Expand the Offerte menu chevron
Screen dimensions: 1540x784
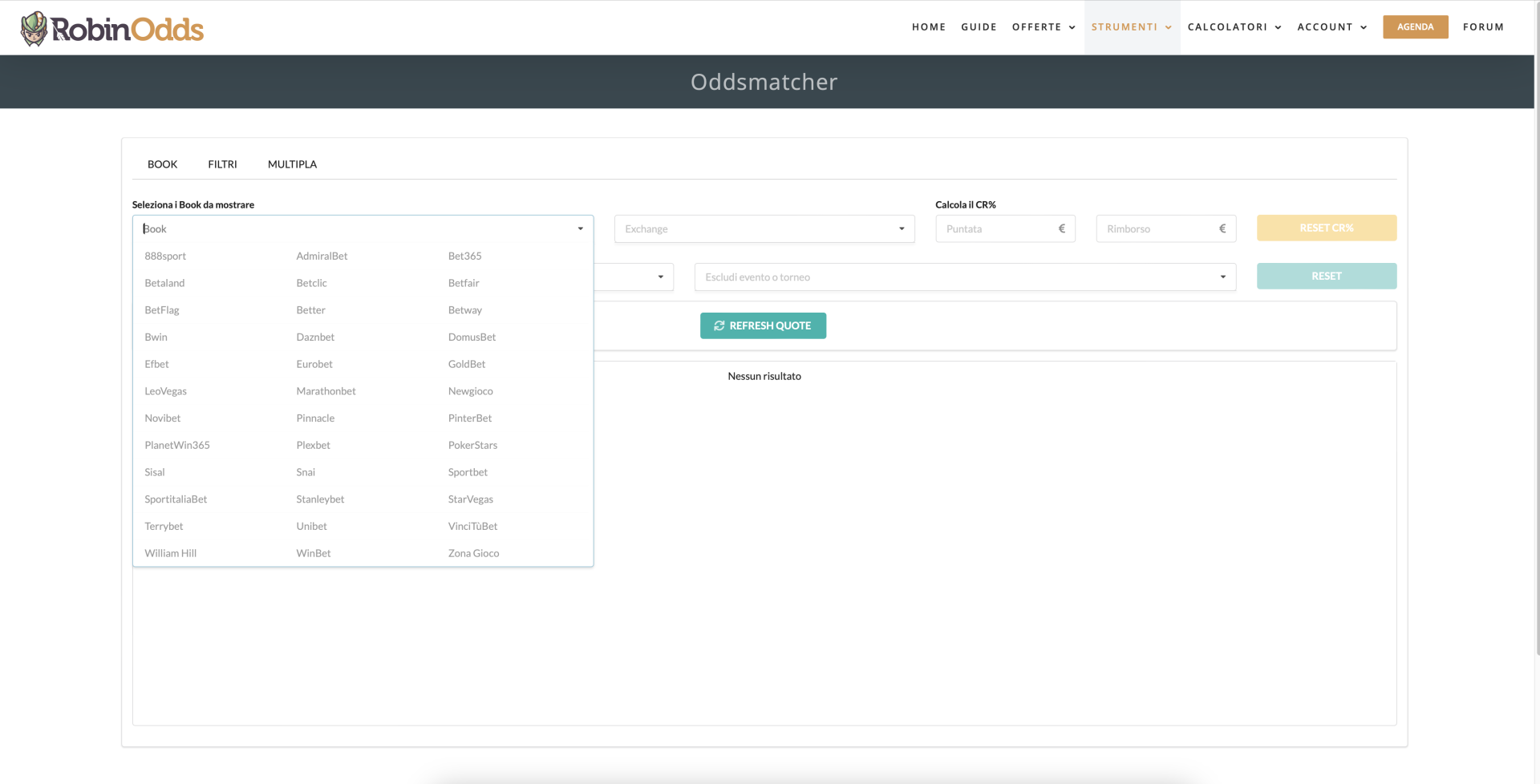point(1072,27)
